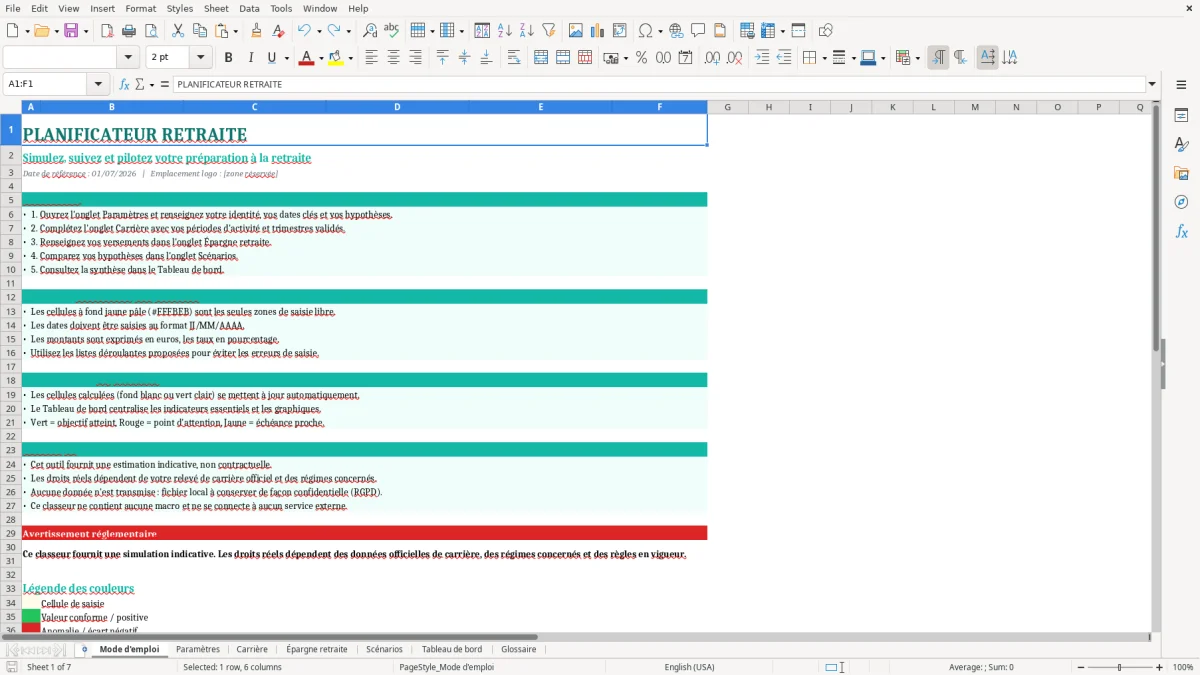Open the Sheet menu
The image size is (1200, 675).
point(216,8)
